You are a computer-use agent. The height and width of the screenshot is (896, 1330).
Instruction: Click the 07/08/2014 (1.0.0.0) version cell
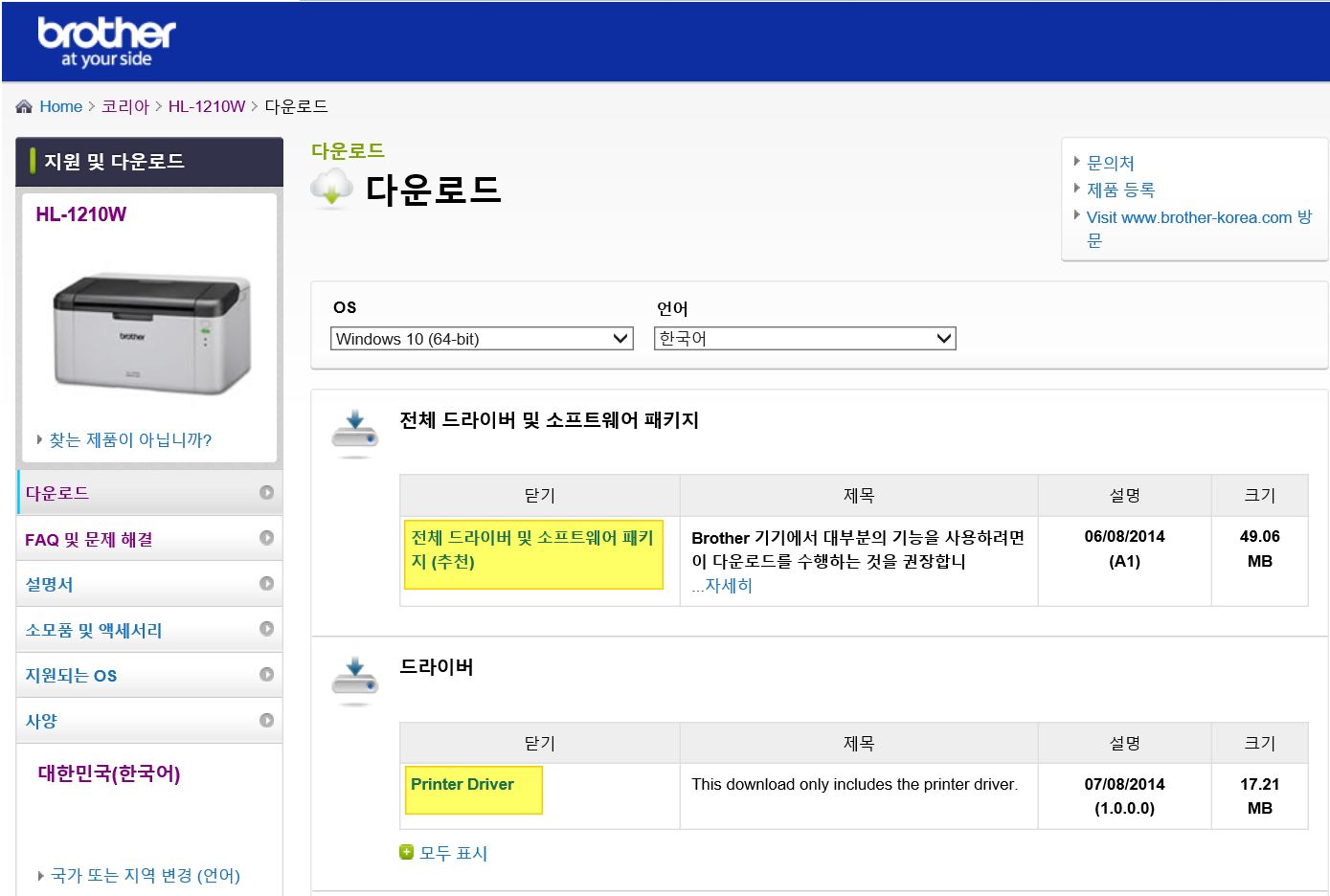tap(1125, 795)
